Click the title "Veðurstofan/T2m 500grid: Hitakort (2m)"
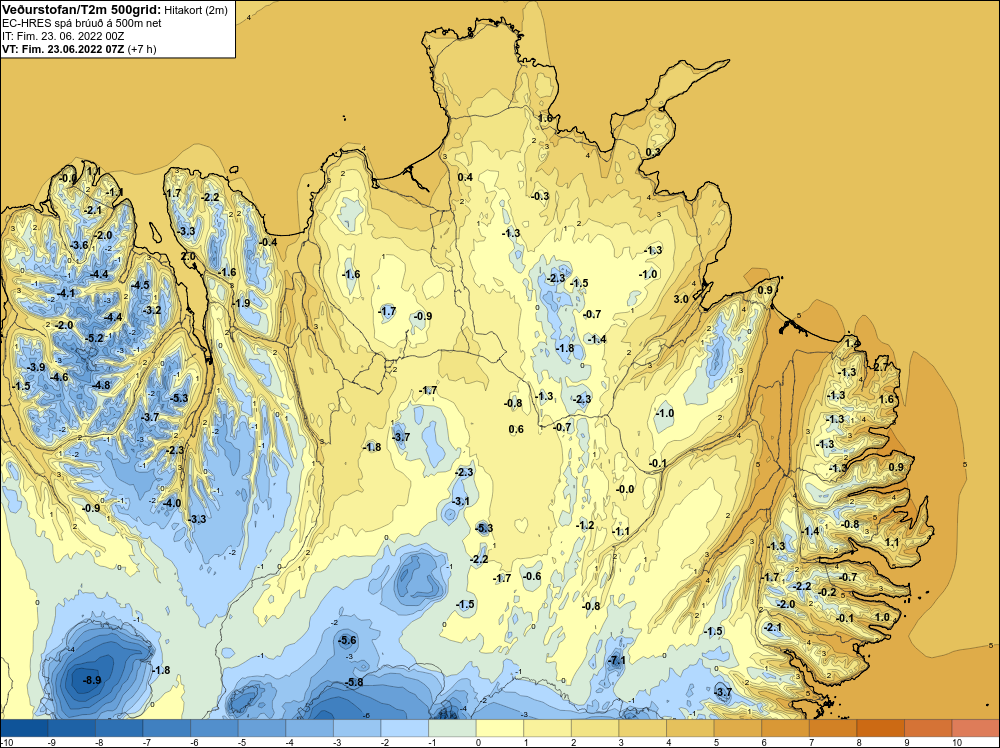Screen dimensions: 1000x748 click(x=115, y=10)
